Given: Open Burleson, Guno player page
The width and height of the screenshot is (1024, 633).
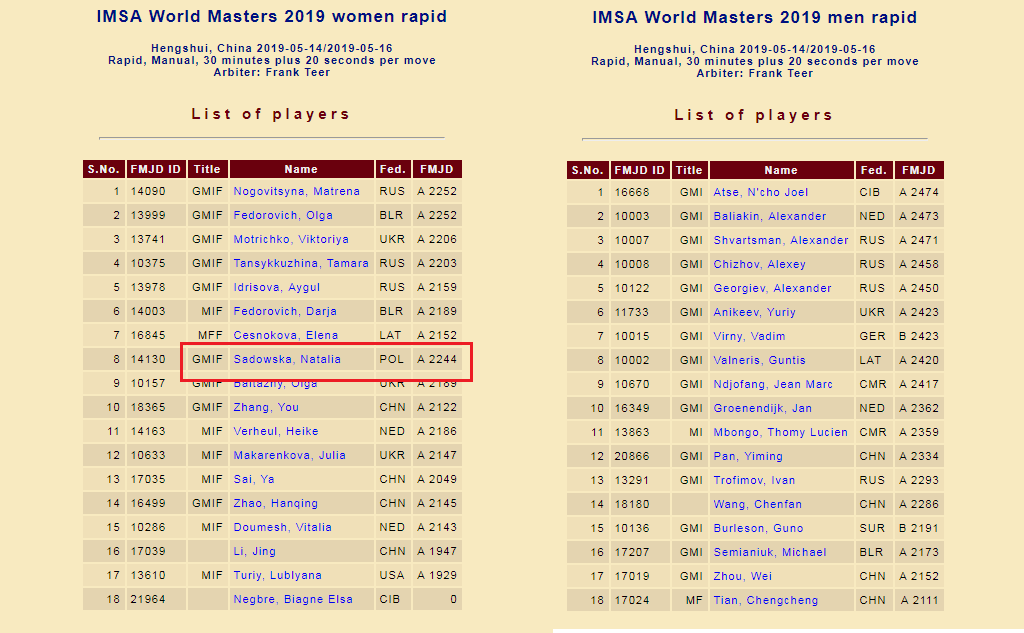Looking at the screenshot, I should tap(759, 528).
